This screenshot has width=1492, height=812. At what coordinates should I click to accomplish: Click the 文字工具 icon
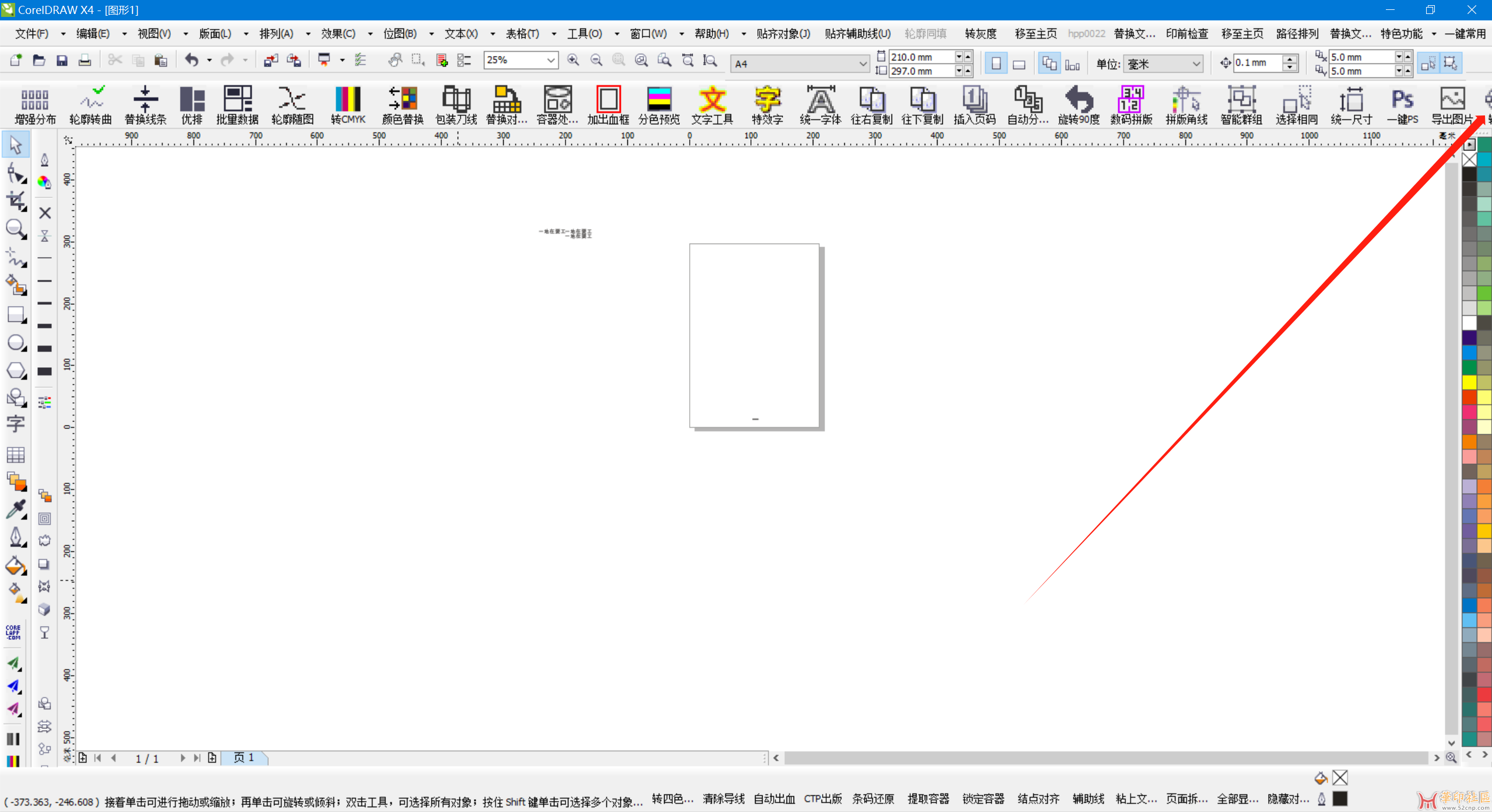pos(712,105)
